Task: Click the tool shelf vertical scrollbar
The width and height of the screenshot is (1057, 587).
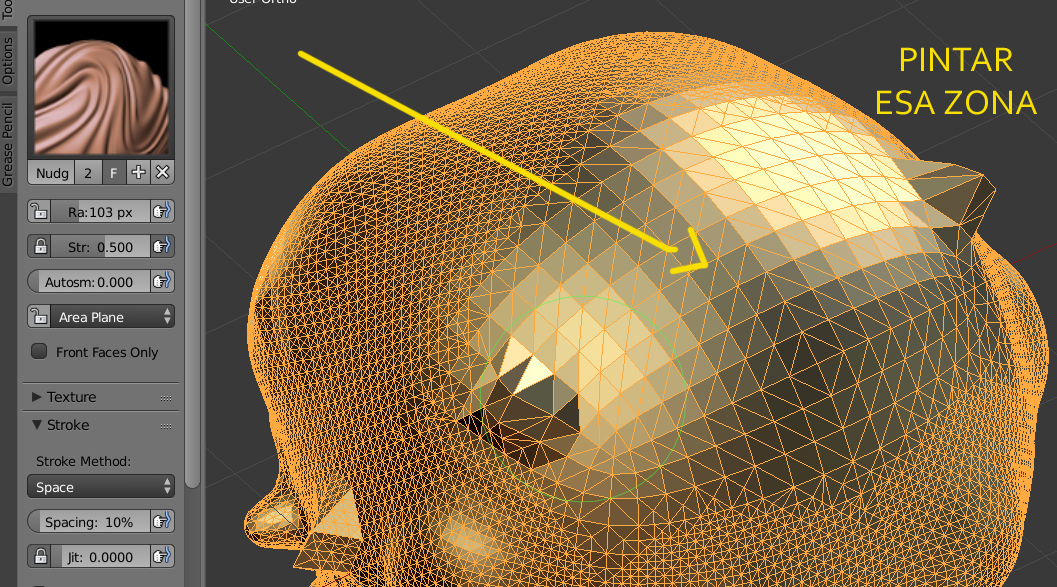Action: pos(192,243)
